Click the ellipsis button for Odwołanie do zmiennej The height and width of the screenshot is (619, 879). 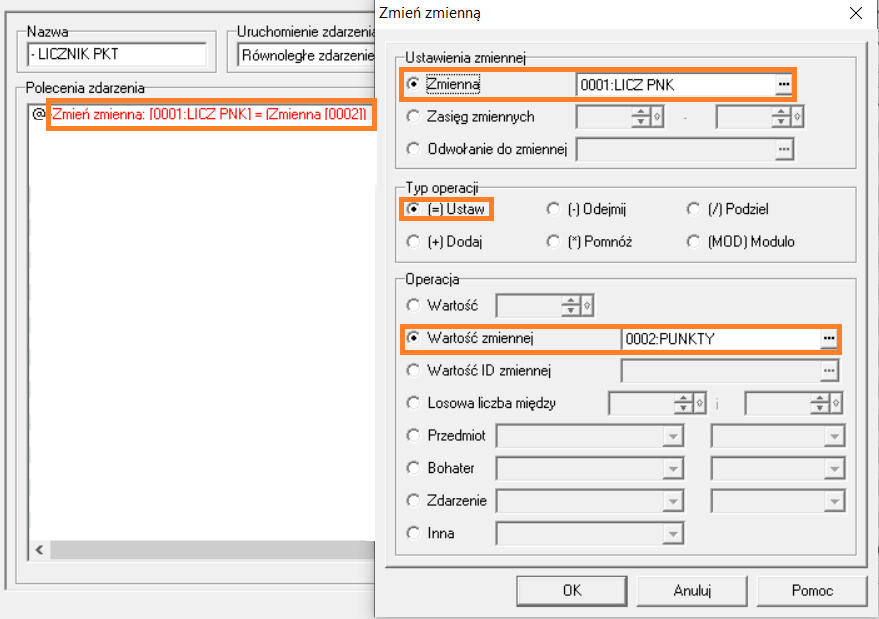[x=783, y=149]
